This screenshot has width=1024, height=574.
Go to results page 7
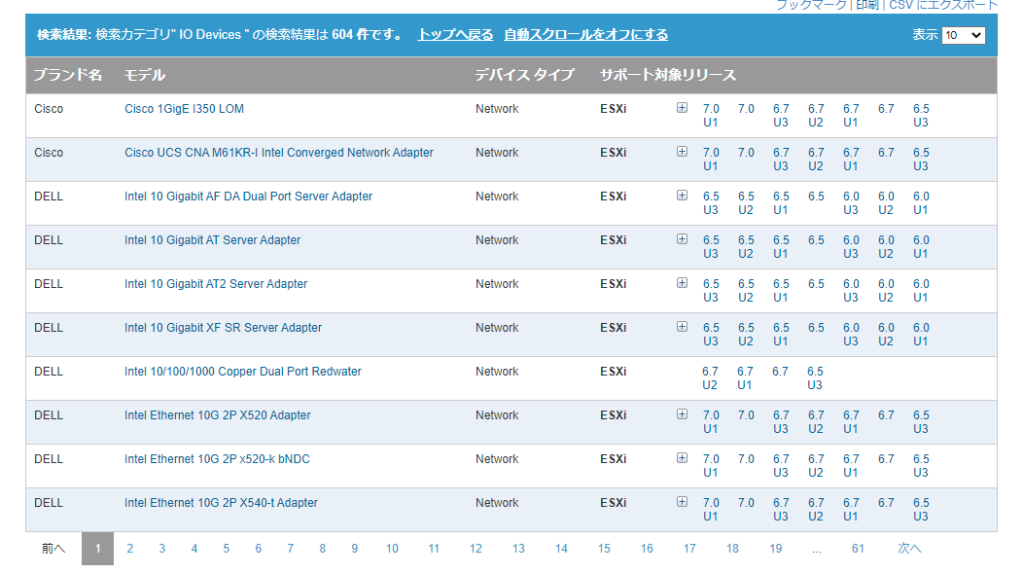click(x=290, y=549)
